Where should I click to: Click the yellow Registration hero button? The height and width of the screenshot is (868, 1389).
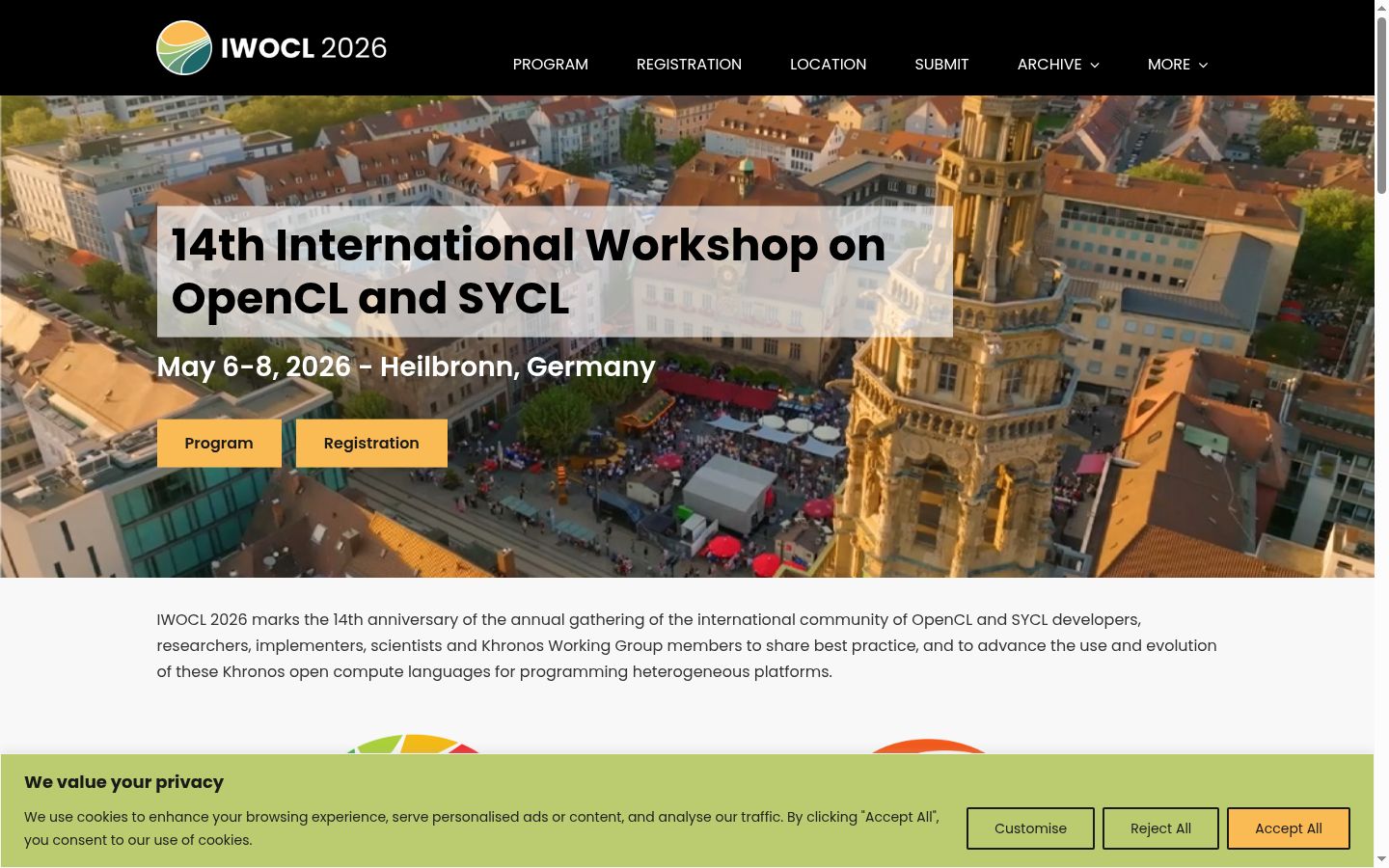371,444
